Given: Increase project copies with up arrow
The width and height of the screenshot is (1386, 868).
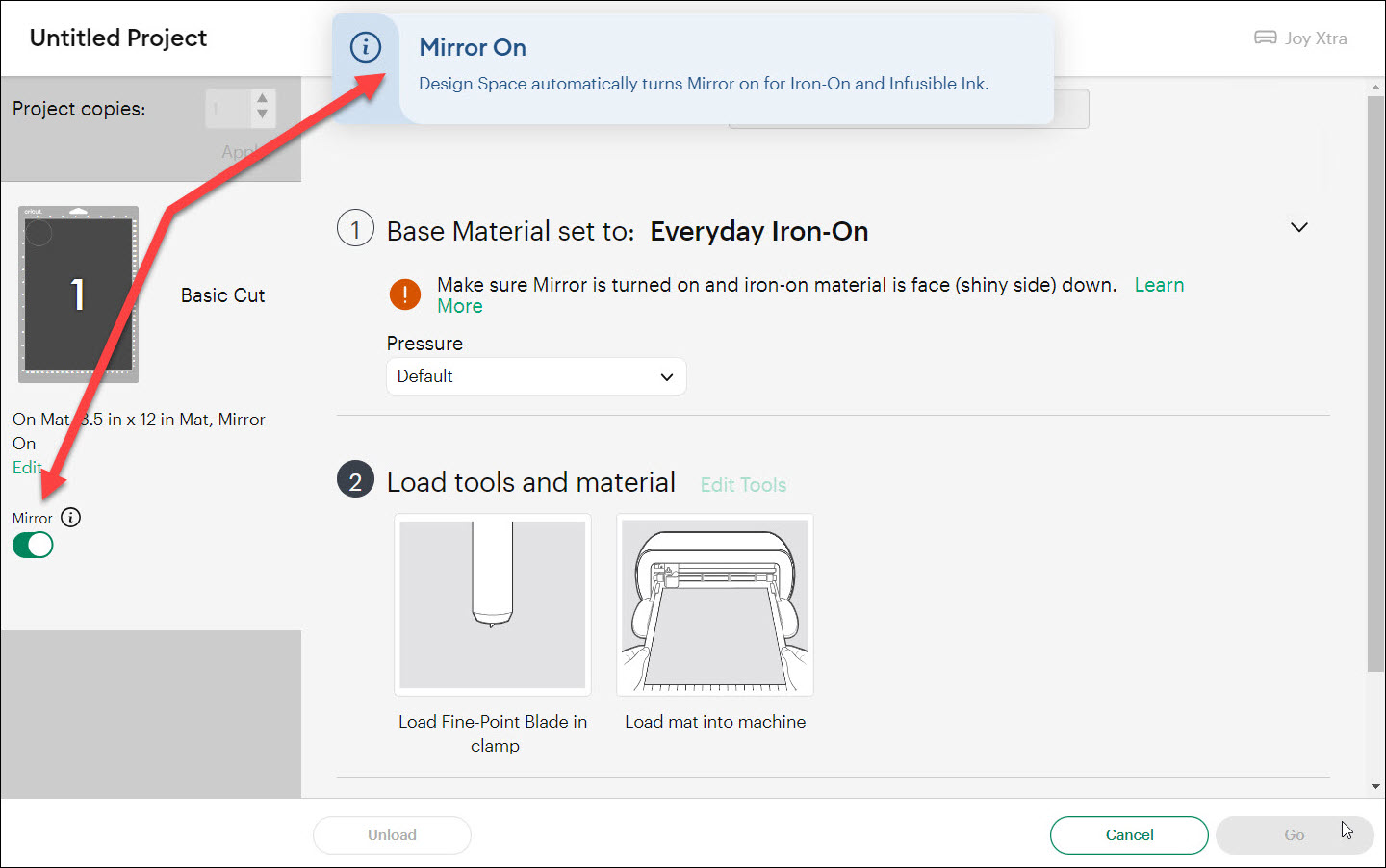Looking at the screenshot, I should (x=262, y=99).
